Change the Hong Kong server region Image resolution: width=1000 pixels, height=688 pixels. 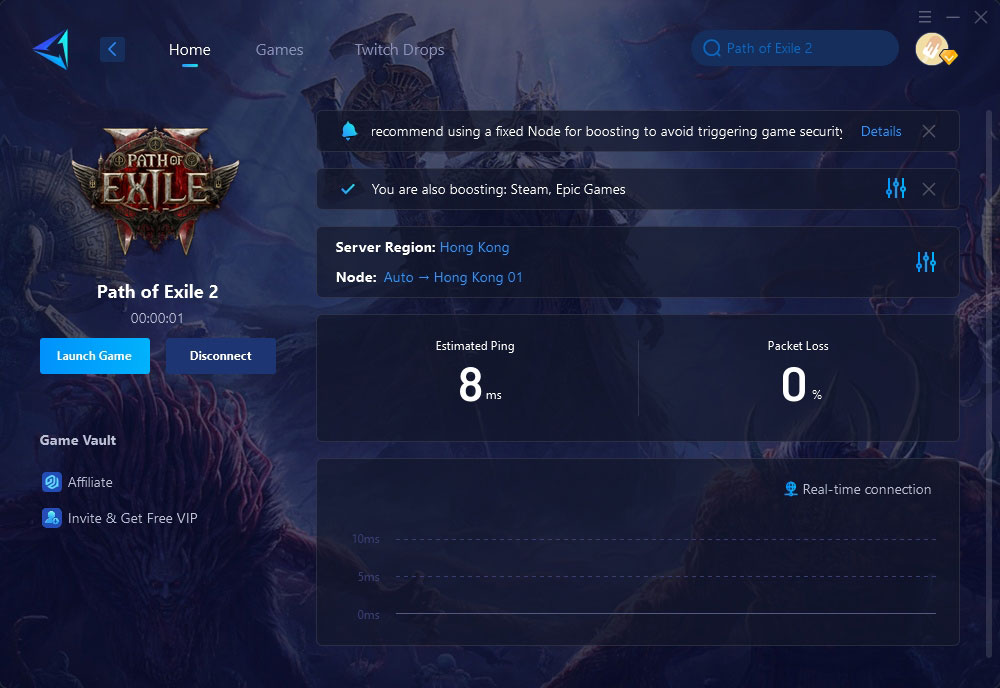tap(474, 247)
